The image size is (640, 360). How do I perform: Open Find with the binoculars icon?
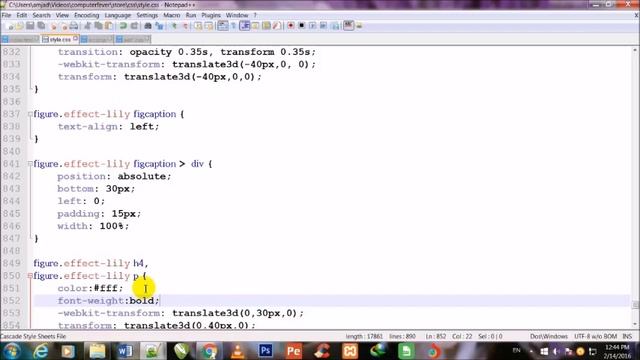(148, 26)
